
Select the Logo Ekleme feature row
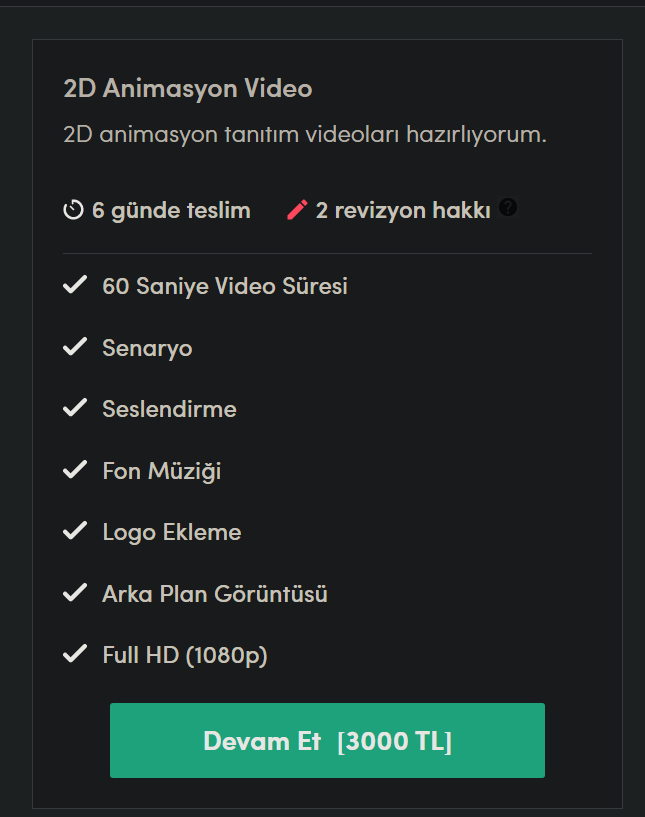[171, 531]
